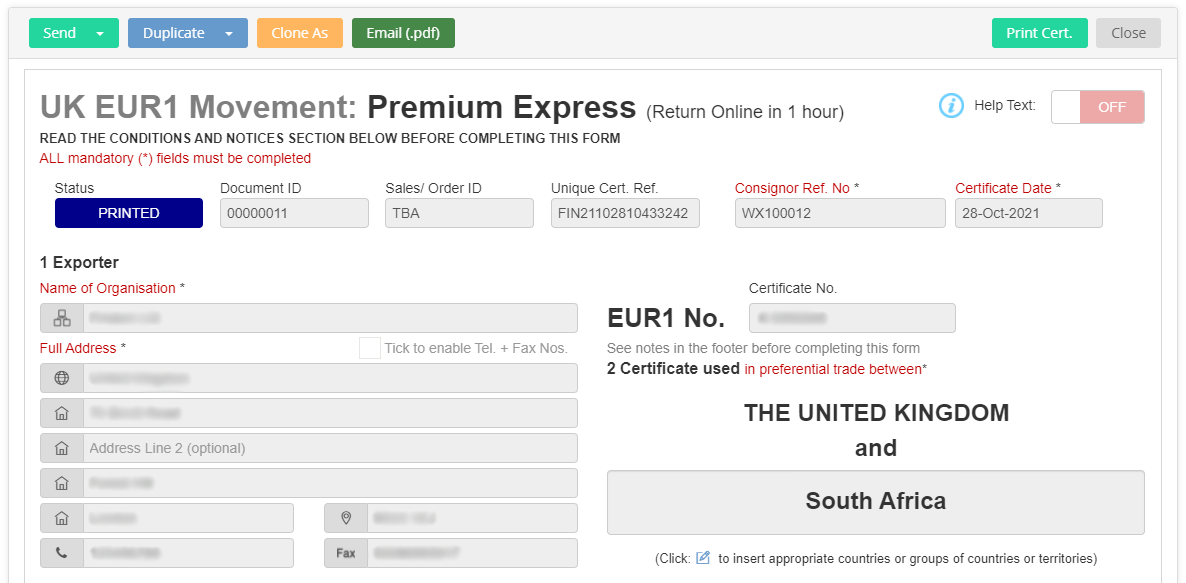This screenshot has height=583, width=1186.
Task: Click the PRINTED status badge
Action: coord(129,213)
